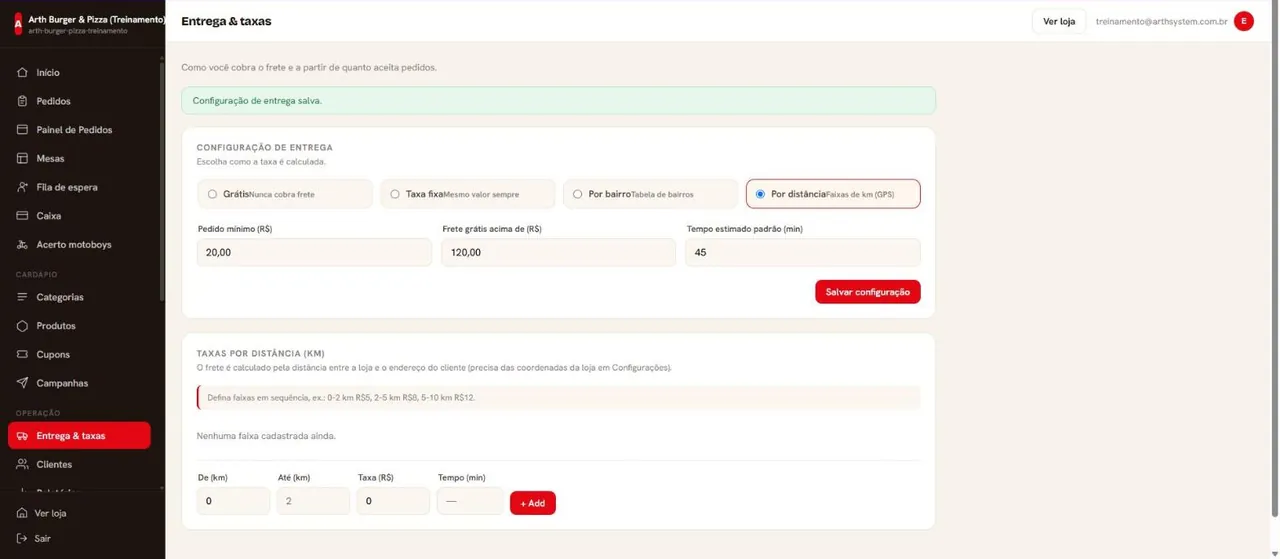
Task: Navigate to Mesas
Action: coord(79,158)
